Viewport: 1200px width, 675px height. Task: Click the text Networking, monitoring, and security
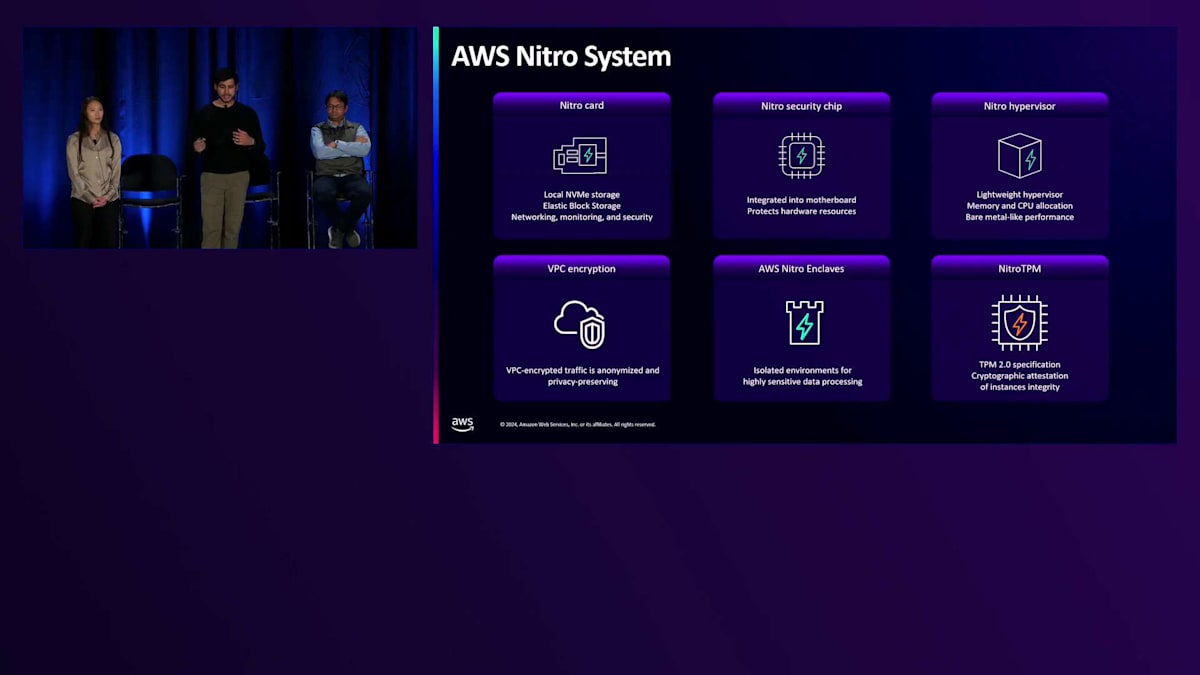pyautogui.click(x=582, y=217)
